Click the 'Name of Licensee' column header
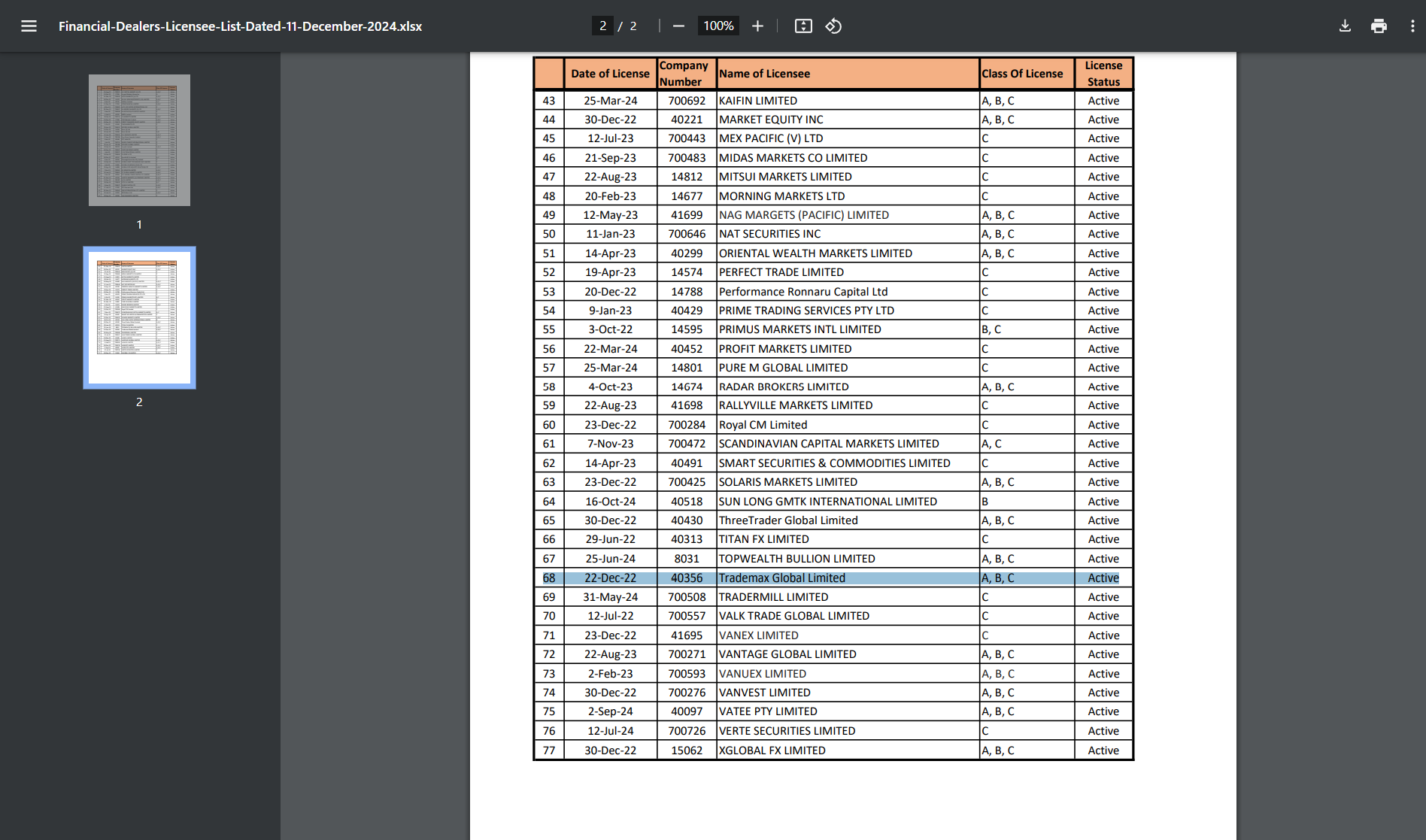 [x=848, y=74]
